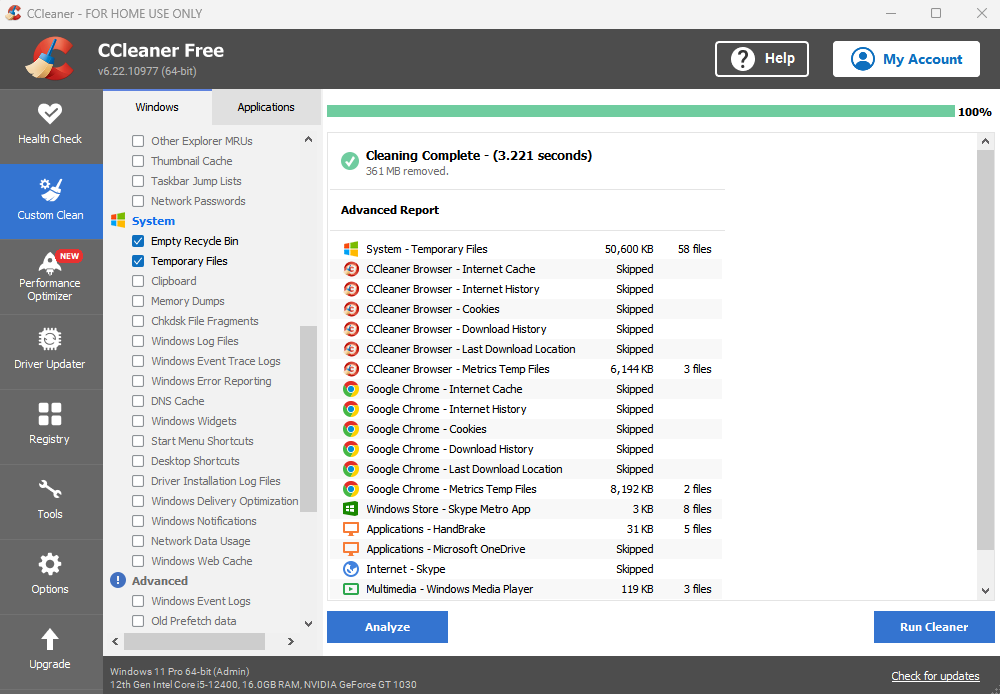Switch to the Applications tab

(266, 107)
